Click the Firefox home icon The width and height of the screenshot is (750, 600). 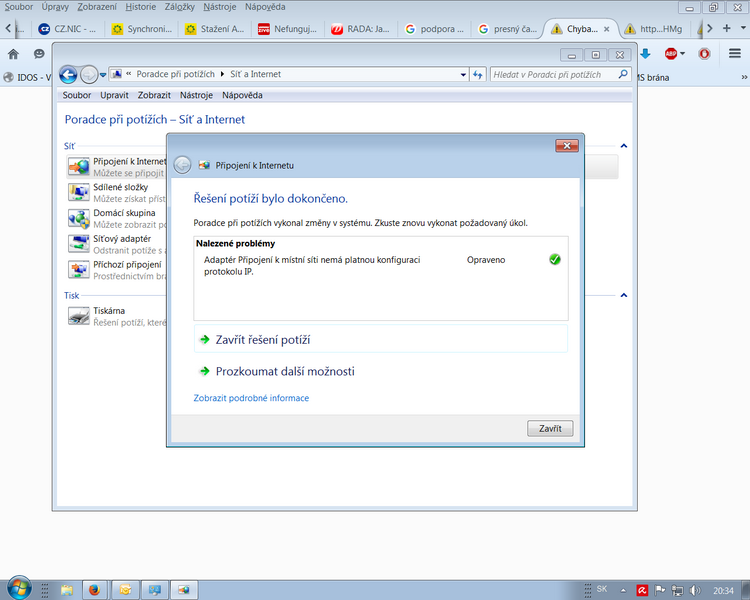(x=13, y=54)
